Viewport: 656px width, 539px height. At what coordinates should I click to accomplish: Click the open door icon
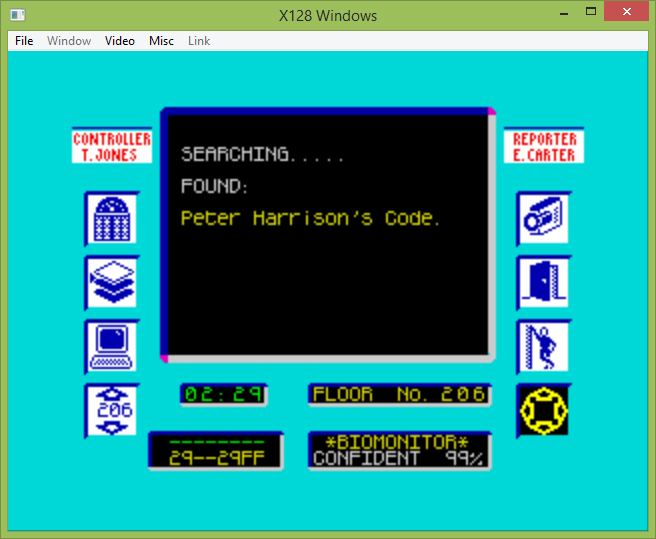click(x=543, y=282)
